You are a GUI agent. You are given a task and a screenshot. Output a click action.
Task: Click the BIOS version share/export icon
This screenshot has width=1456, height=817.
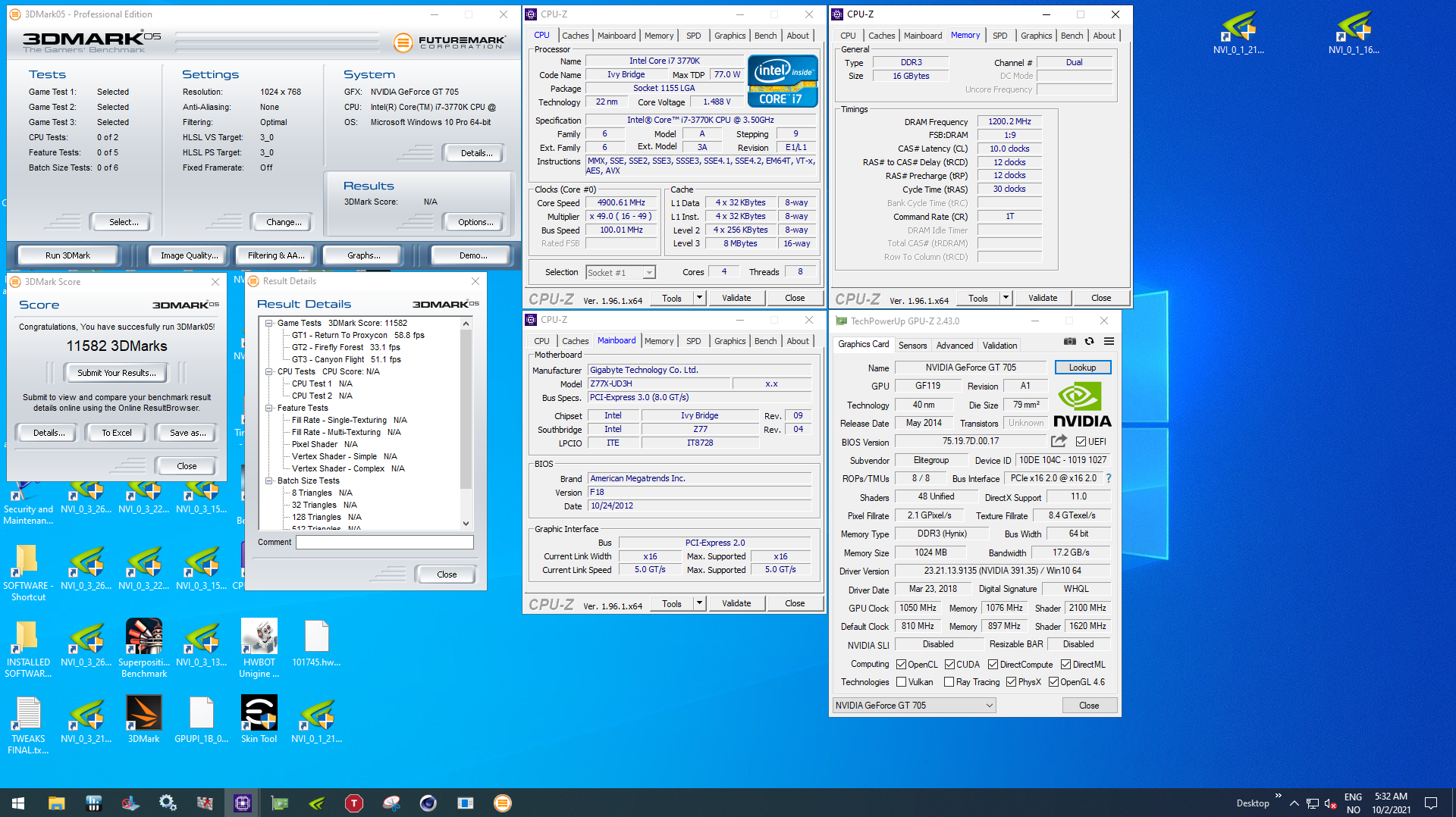[1059, 441]
